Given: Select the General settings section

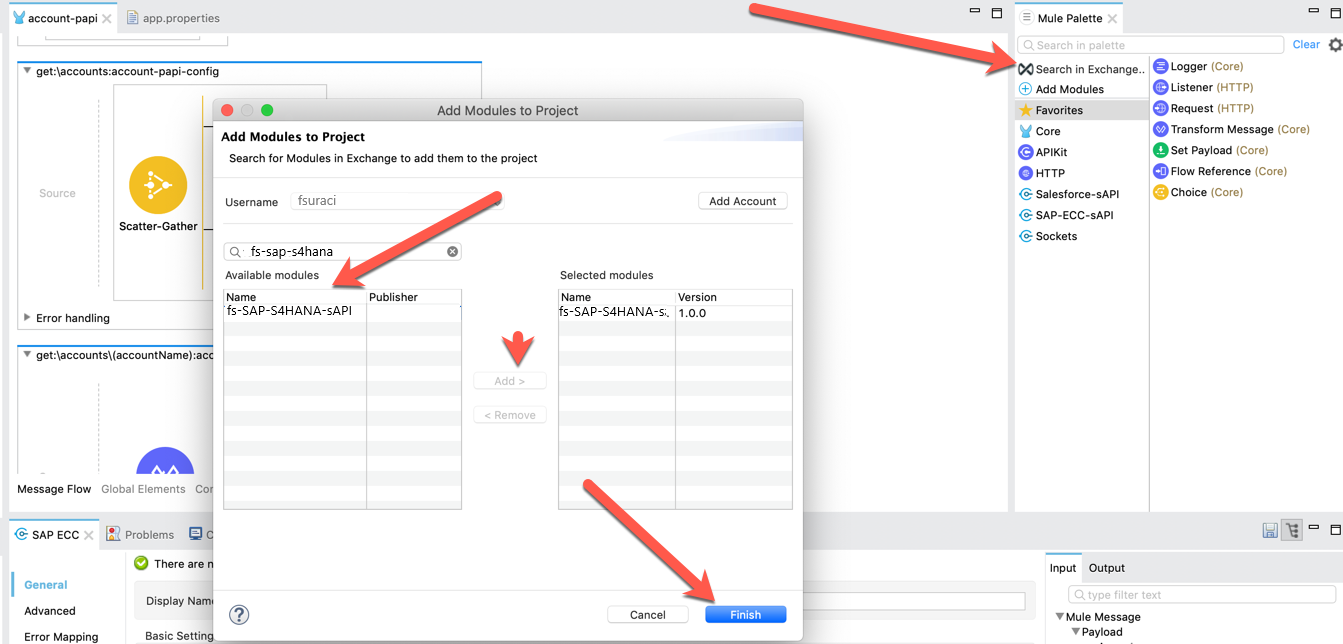Looking at the screenshot, I should click(46, 585).
